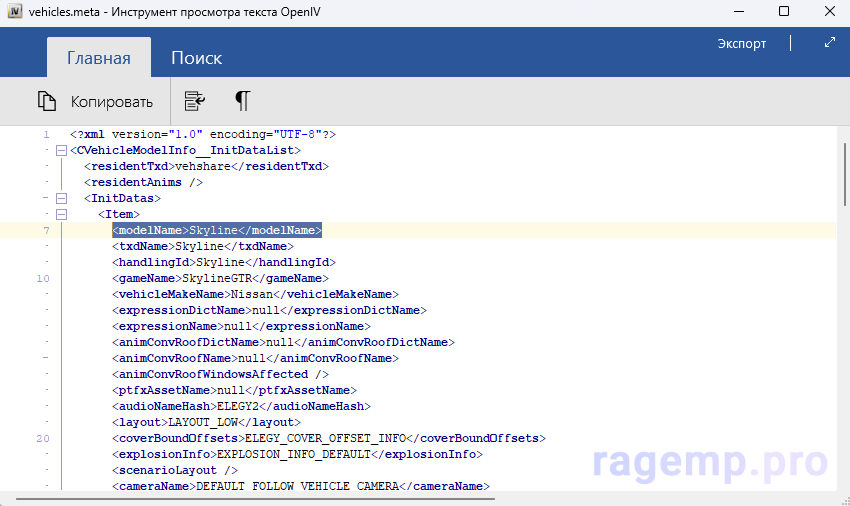Viewport: 850px width, 506px height.
Task: Click the Копировать text label
Action: pos(111,102)
